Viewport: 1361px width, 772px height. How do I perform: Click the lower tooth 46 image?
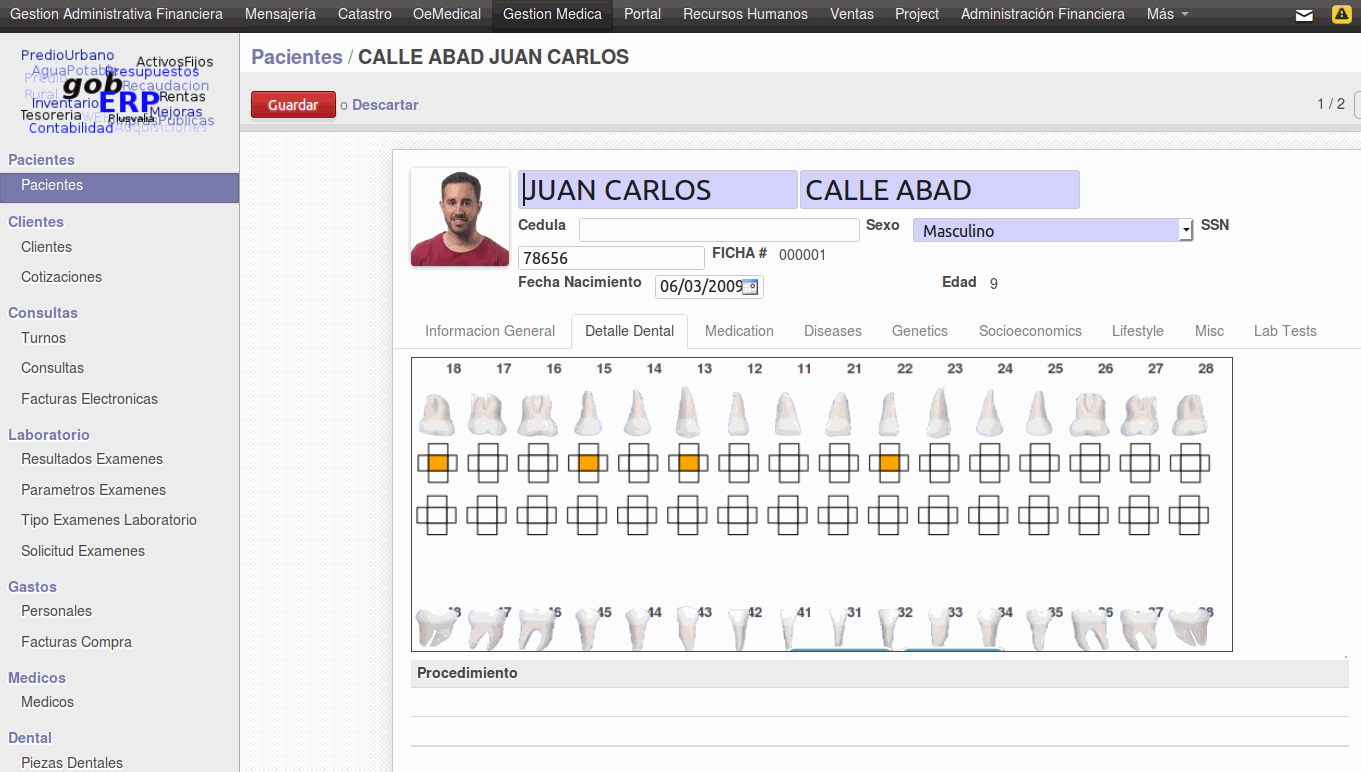point(537,628)
